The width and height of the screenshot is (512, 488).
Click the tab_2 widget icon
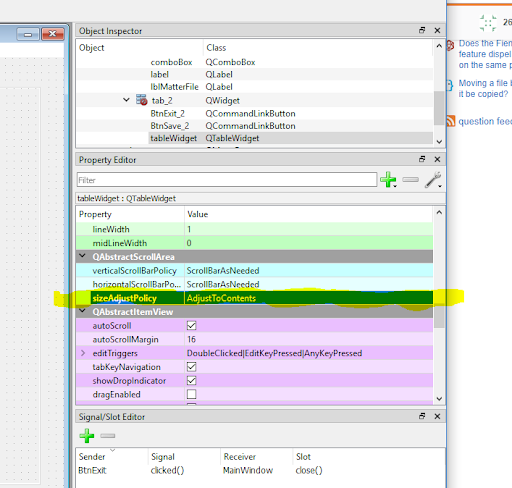(142, 100)
